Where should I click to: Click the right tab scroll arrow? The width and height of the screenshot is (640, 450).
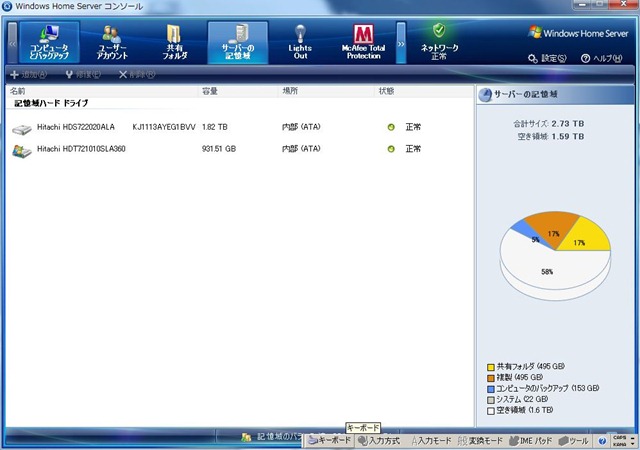point(401,43)
